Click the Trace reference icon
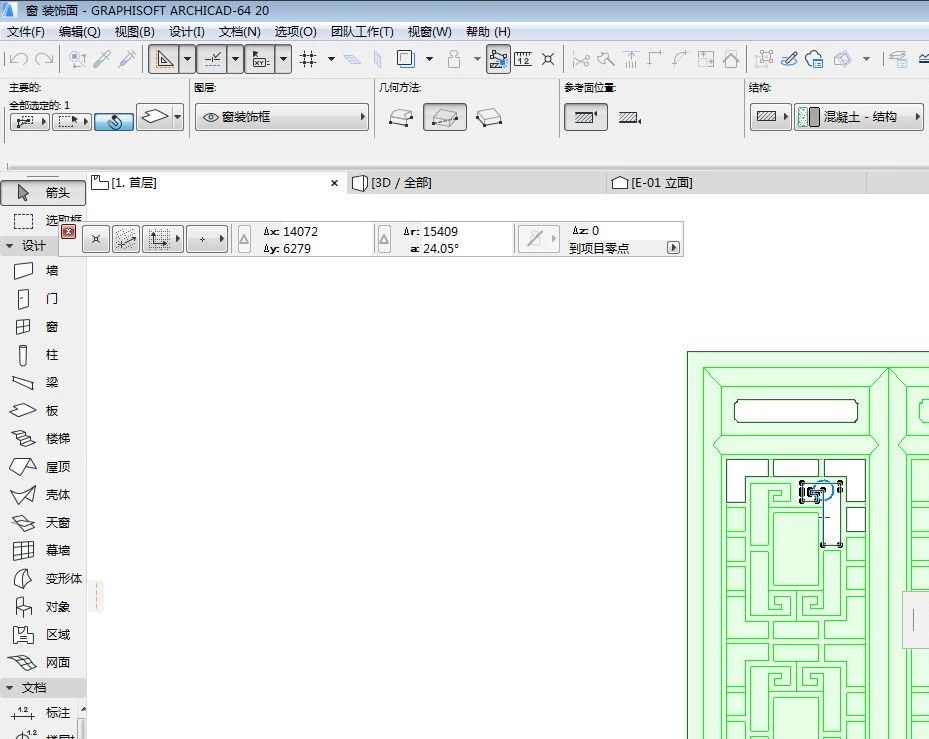 [x=406, y=59]
